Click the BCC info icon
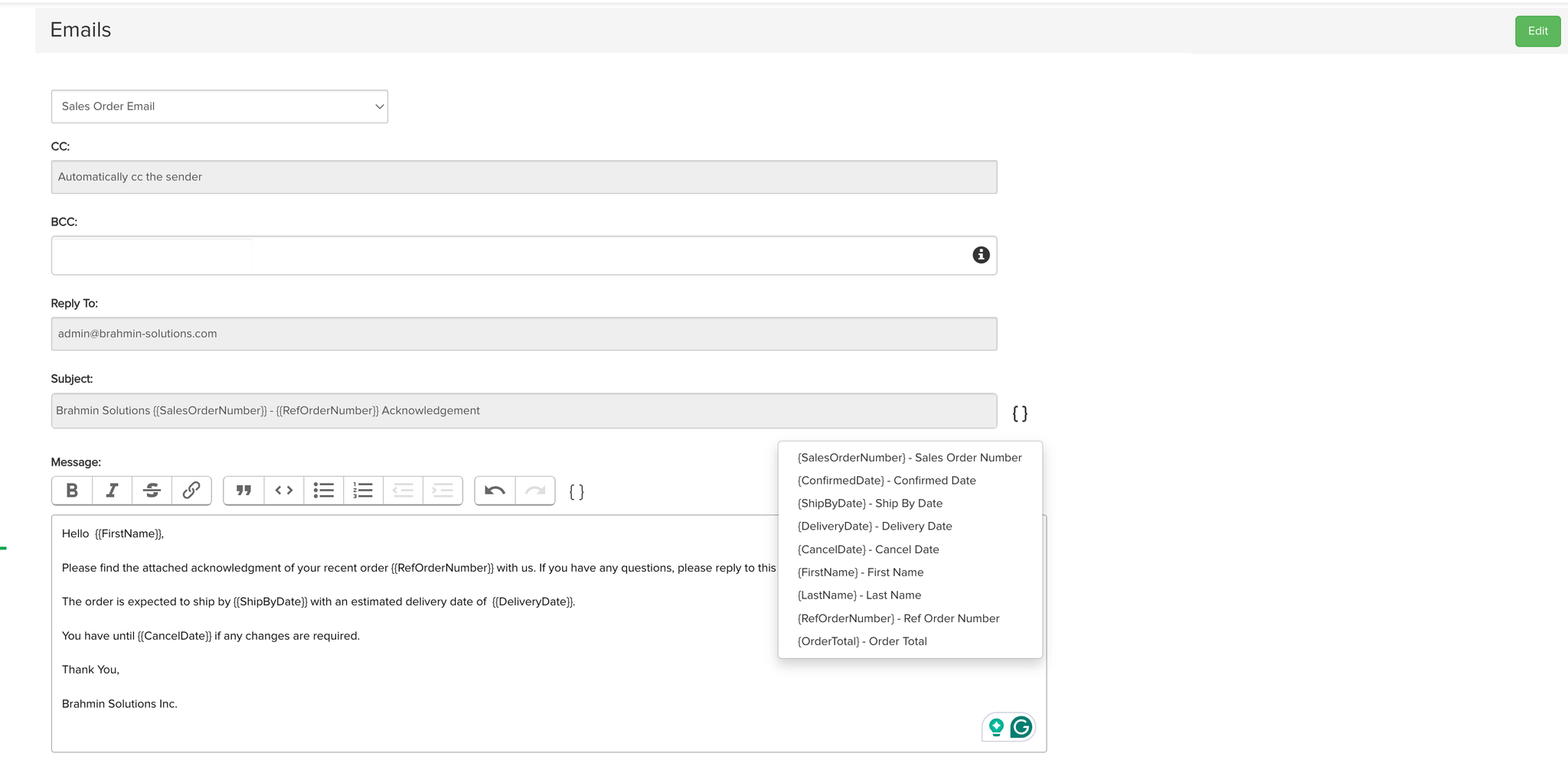Image resolution: width=1568 pixels, height=763 pixels. [981, 255]
